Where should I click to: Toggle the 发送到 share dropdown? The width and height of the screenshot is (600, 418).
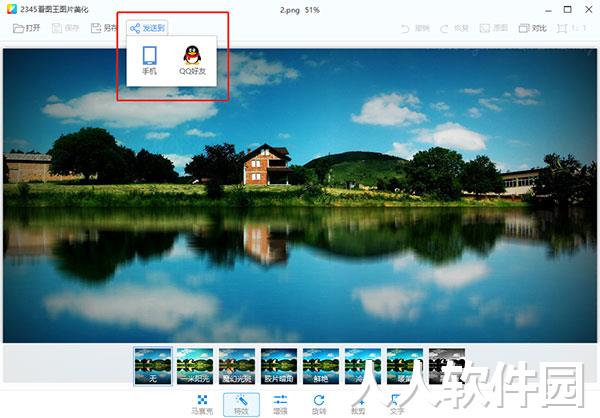click(147, 28)
